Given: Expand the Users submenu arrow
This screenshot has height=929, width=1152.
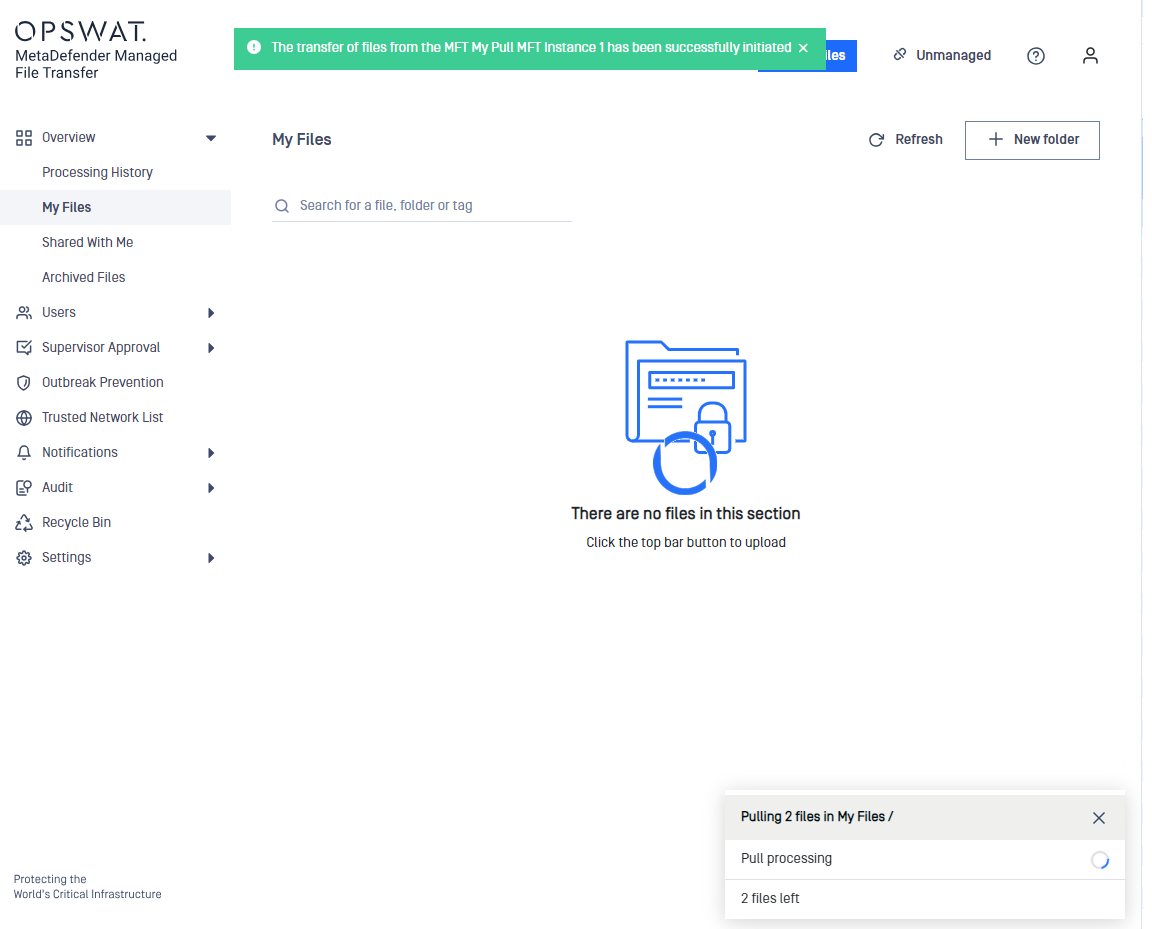Looking at the screenshot, I should click(x=211, y=313).
